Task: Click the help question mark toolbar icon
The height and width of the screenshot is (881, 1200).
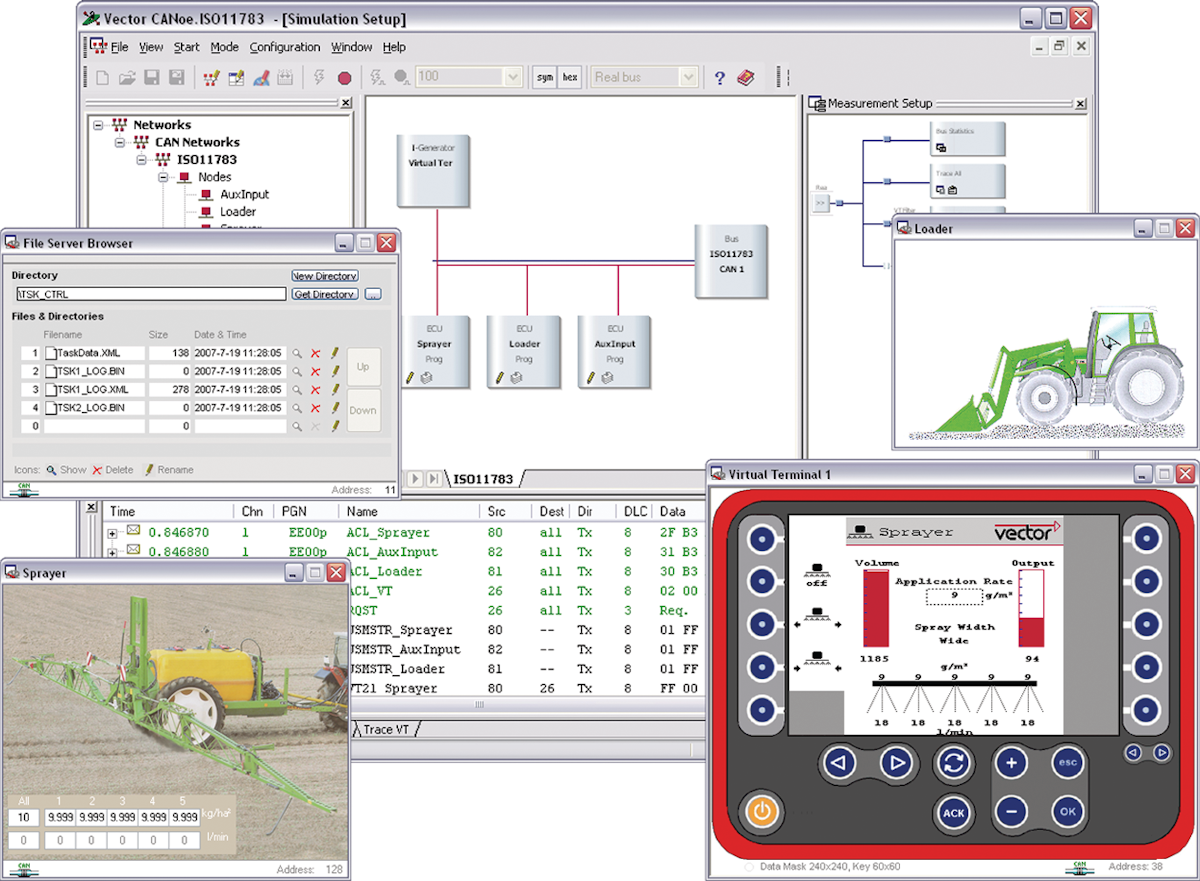Action: (719, 77)
